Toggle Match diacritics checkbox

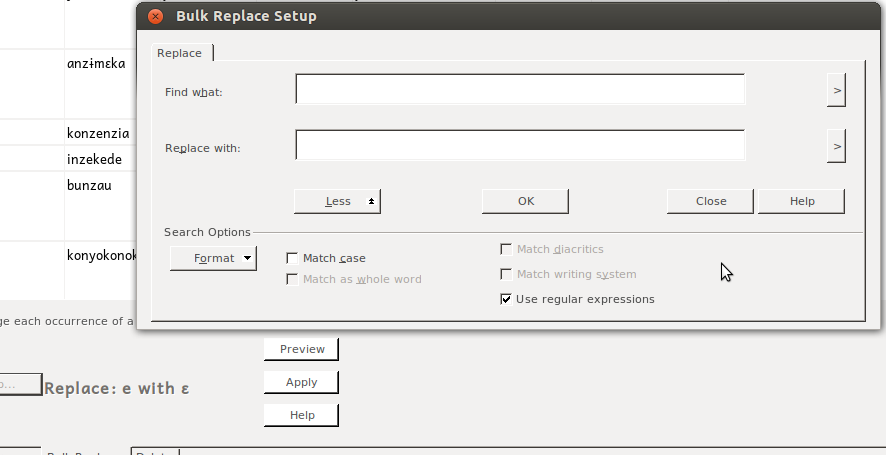(x=506, y=249)
